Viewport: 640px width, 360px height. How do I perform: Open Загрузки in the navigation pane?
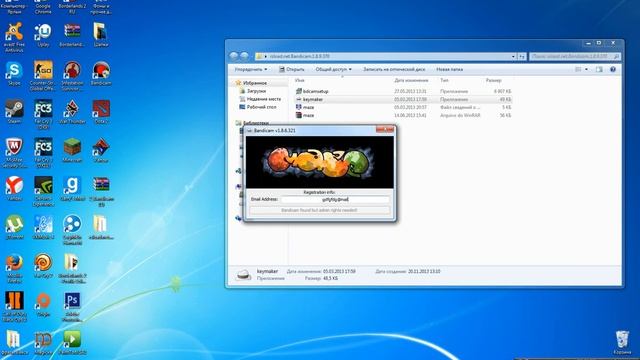(256, 91)
